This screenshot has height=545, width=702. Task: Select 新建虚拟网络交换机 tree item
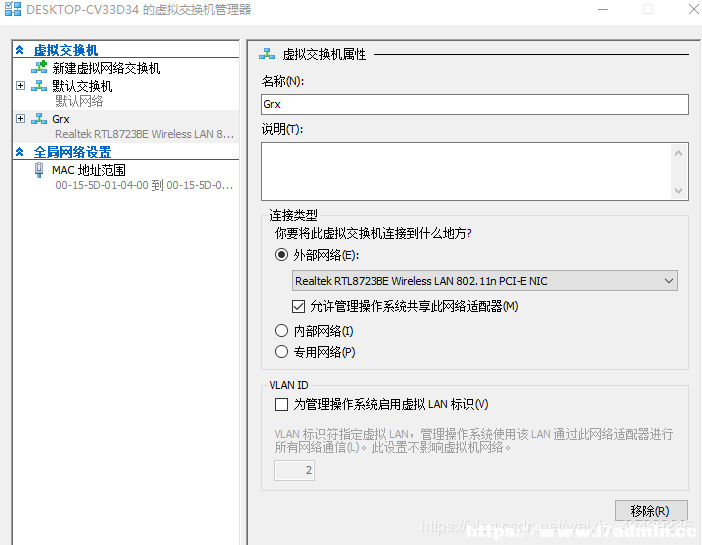106,68
